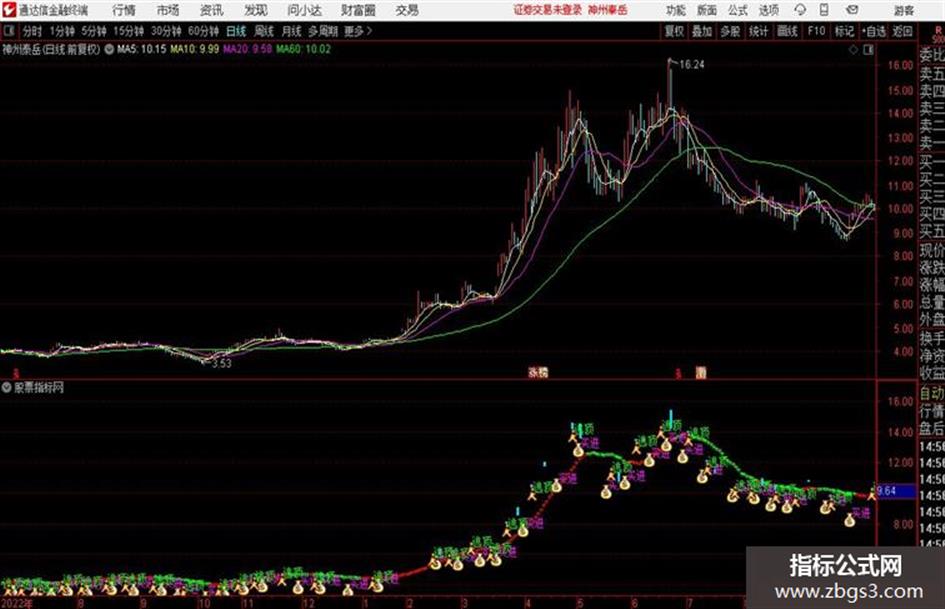Click the 返回 back button
Image resolution: width=945 pixels, height=609 pixels.
pos(902,31)
